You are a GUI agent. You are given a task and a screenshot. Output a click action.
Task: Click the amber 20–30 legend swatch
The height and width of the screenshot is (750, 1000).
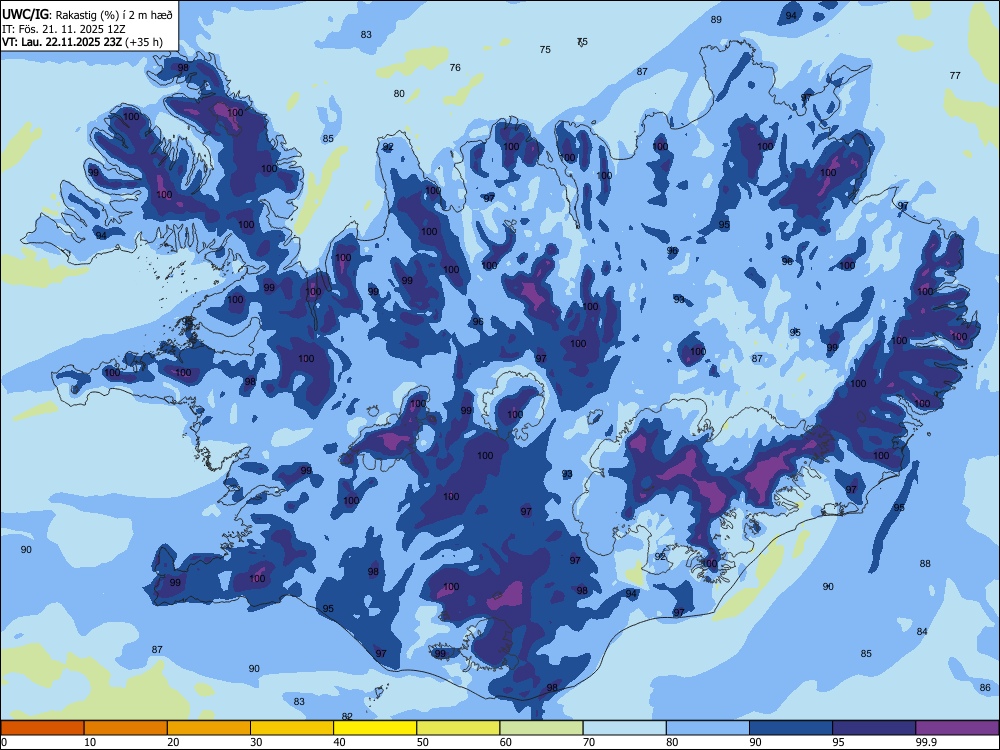point(209,728)
